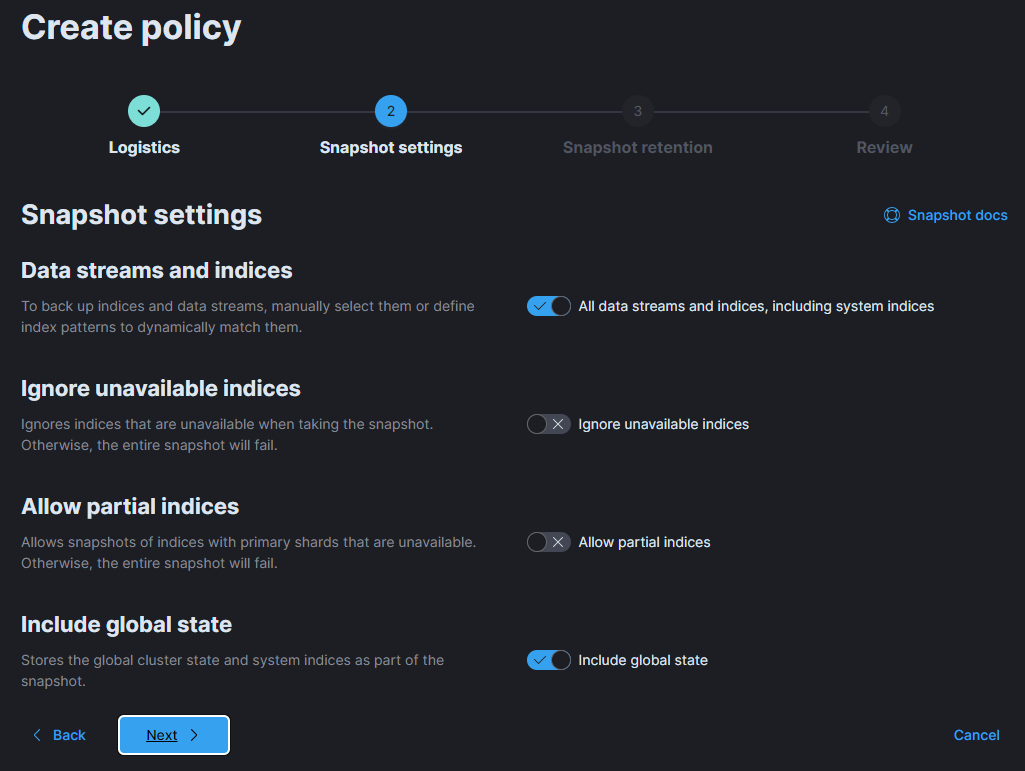Viewport: 1025px width, 771px height.
Task: Go to the Logistics step label
Action: [x=144, y=148]
